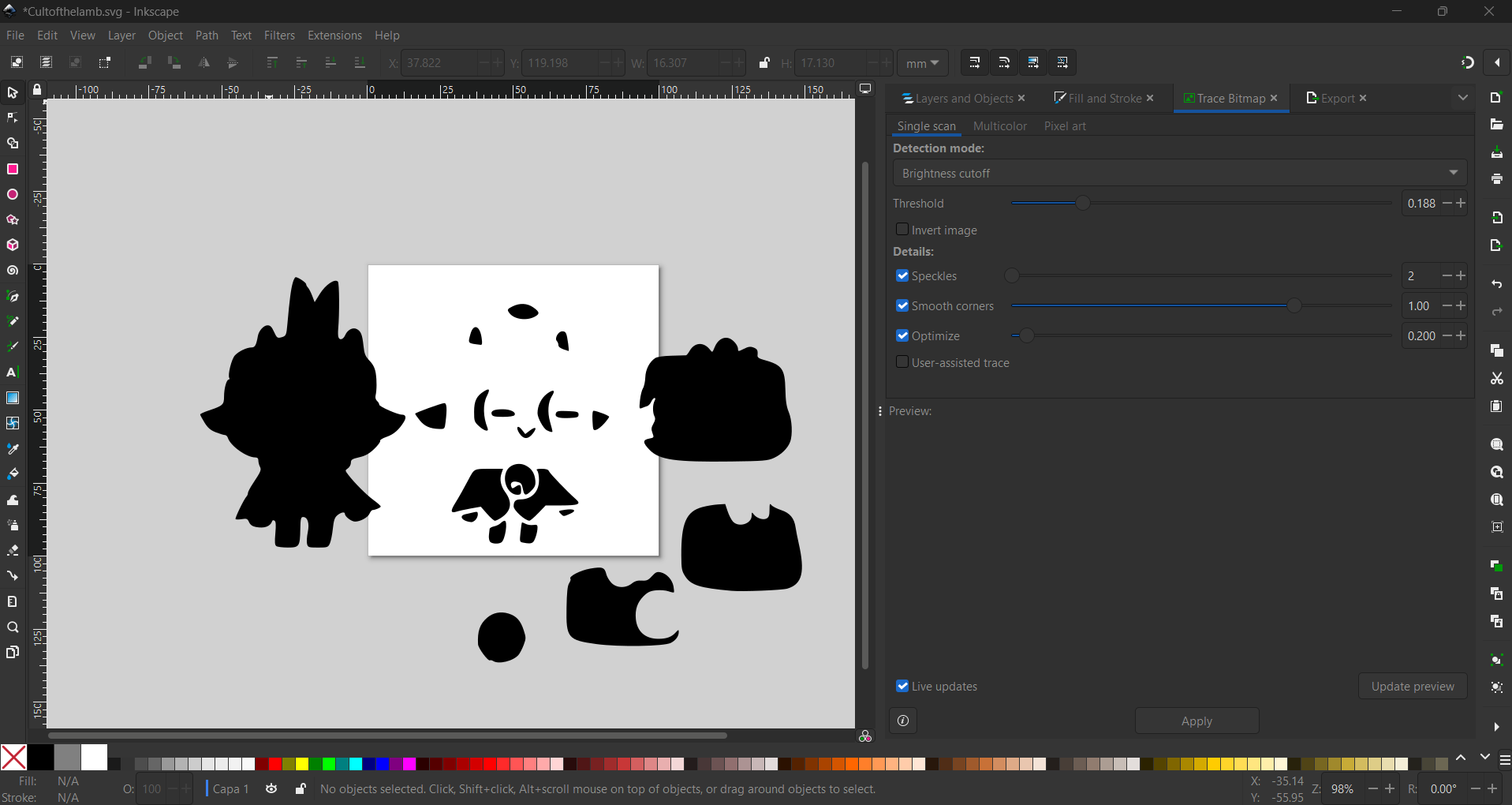Toggle snapping control in top bar
Image resolution: width=1512 pixels, height=805 pixels.
pos(1468,62)
